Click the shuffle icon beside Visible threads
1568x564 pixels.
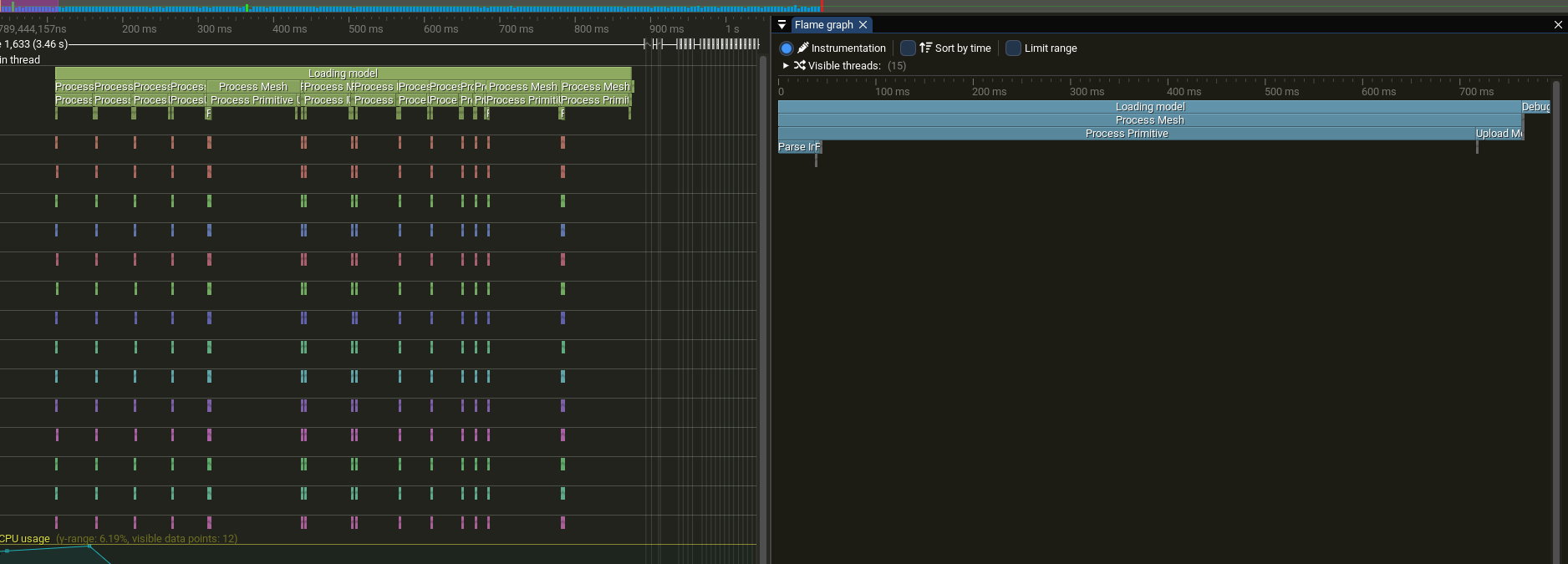(x=800, y=65)
